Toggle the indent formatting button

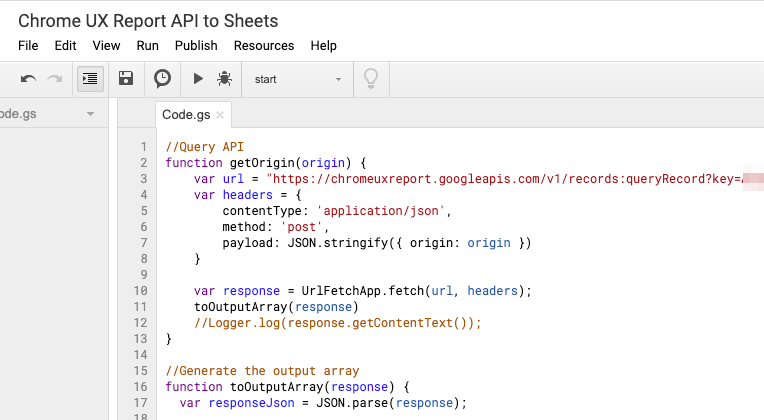[90, 78]
